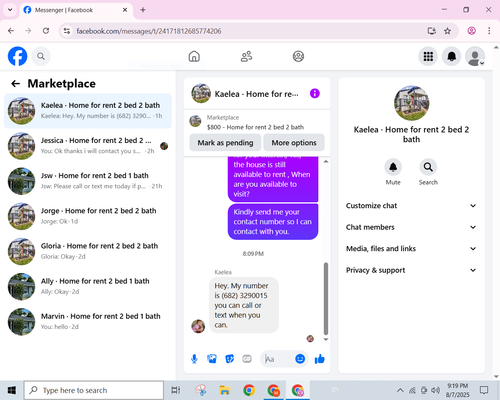Viewport: 500px width, 400px height.
Task: Click the Facebook search magnifier icon
Action: 41,56
